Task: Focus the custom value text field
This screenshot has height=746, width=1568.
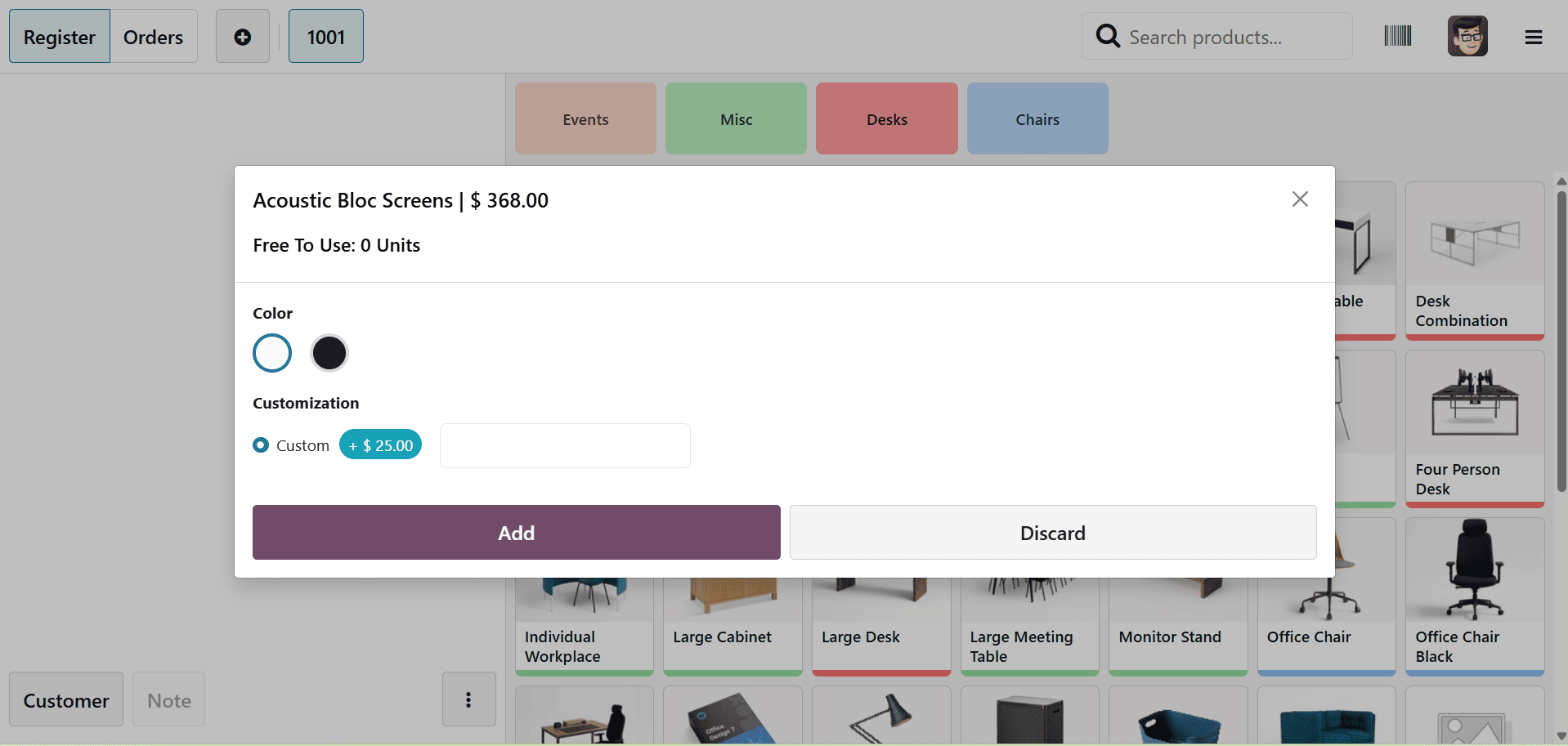Action: coord(565,445)
